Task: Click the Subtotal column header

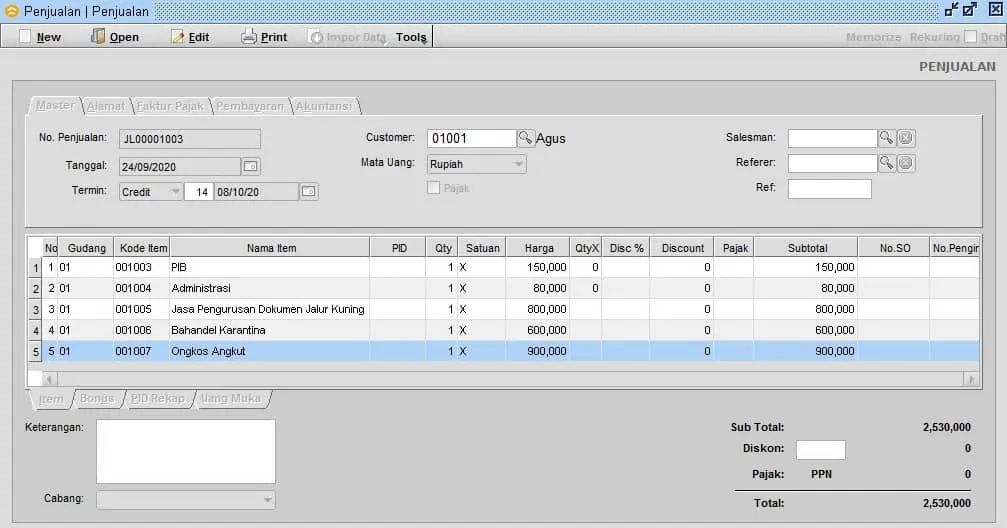Action: tap(806, 248)
